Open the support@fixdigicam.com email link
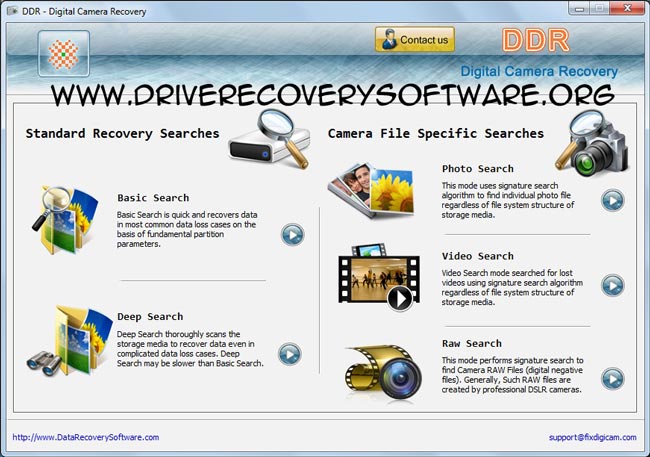 pyautogui.click(x=592, y=437)
